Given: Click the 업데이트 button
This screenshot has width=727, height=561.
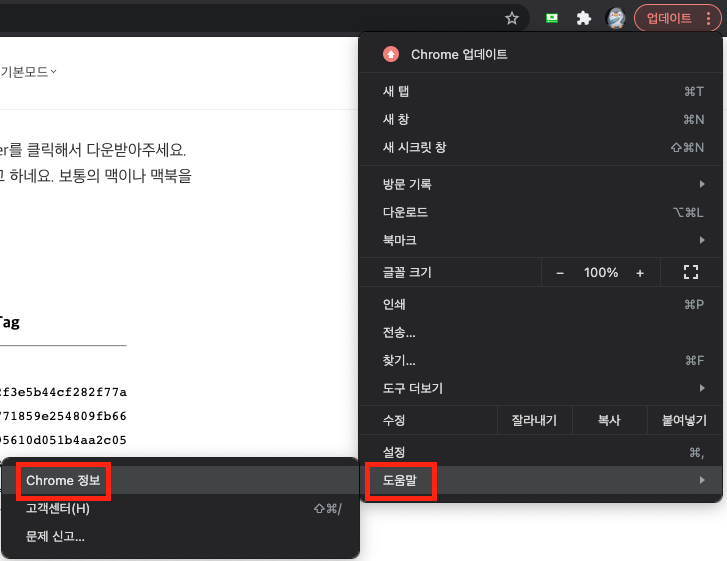Looking at the screenshot, I should (x=669, y=19).
